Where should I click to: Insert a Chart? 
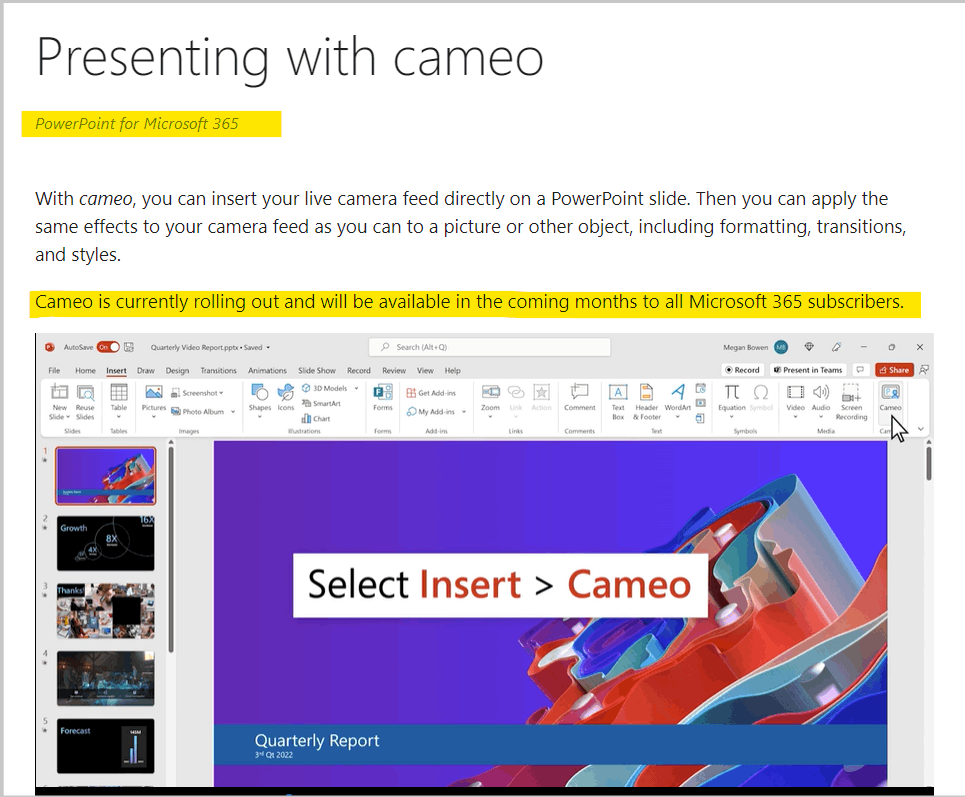point(316,418)
